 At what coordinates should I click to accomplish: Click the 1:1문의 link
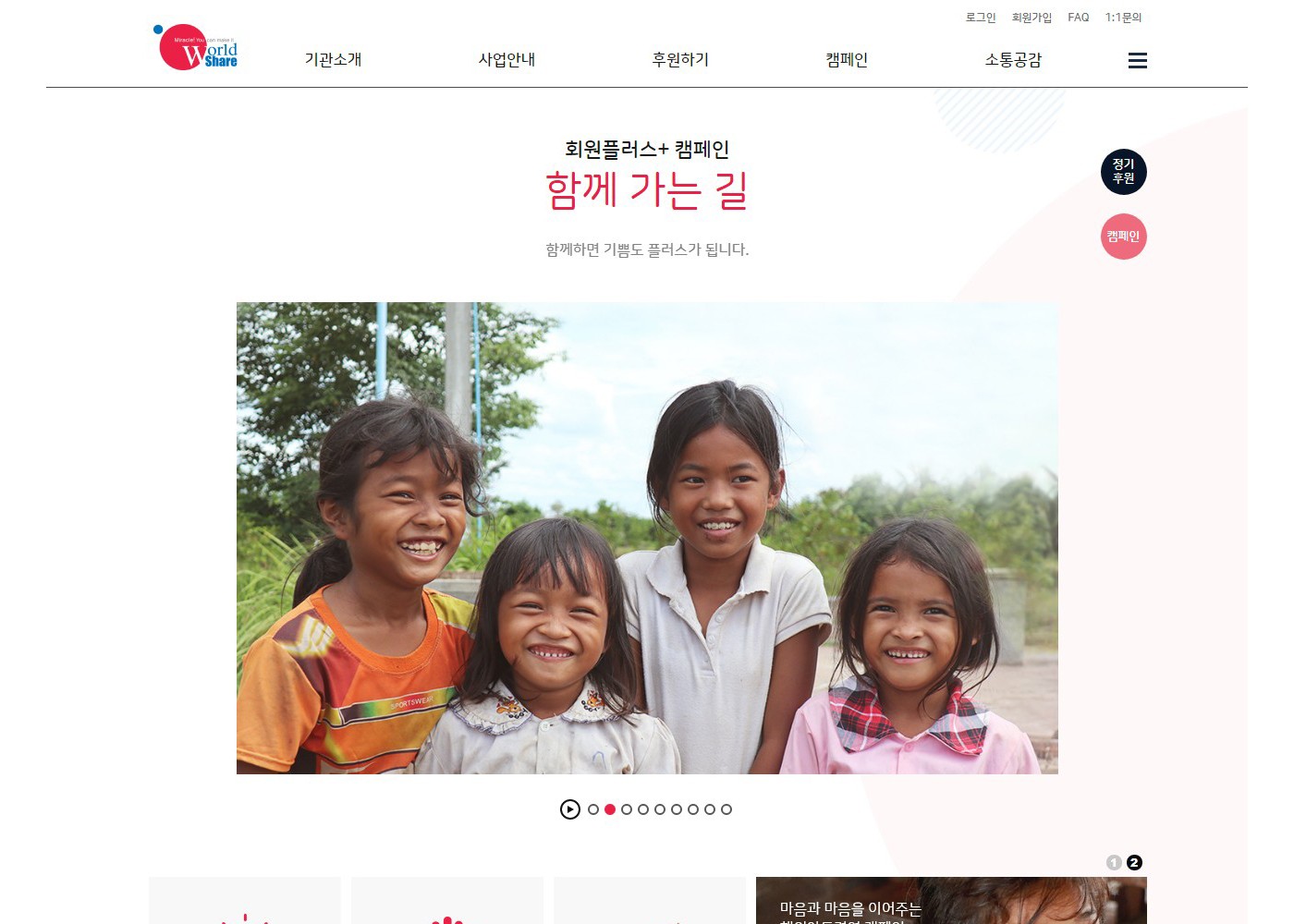click(1123, 18)
